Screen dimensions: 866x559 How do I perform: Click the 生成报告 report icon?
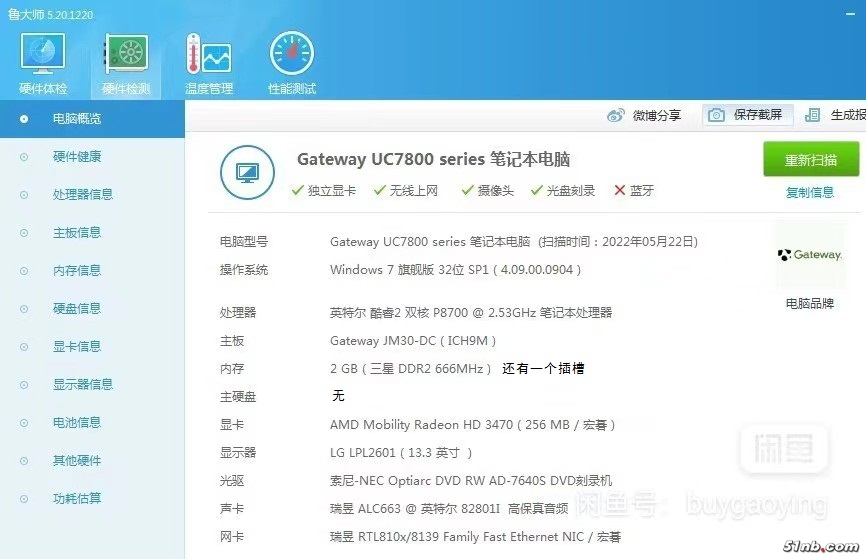(x=813, y=116)
